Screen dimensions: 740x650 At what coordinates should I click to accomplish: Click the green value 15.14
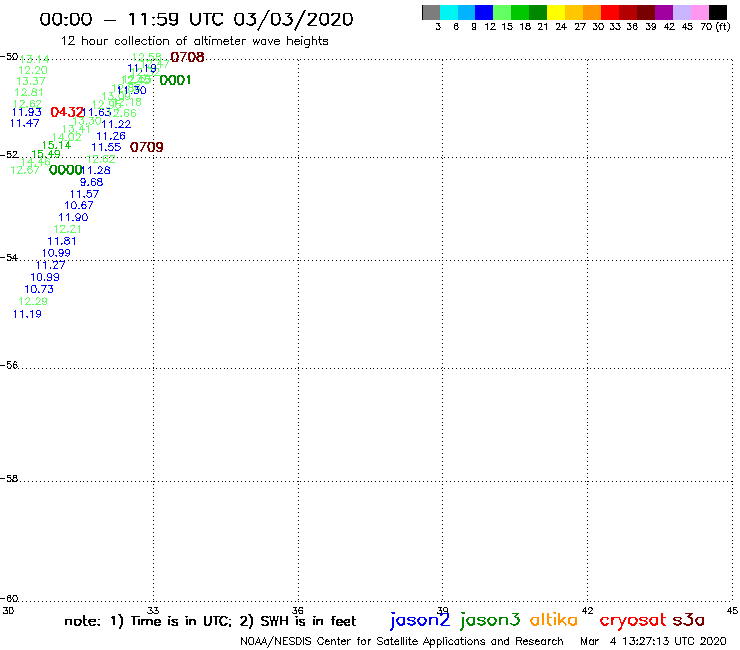[x=56, y=145]
